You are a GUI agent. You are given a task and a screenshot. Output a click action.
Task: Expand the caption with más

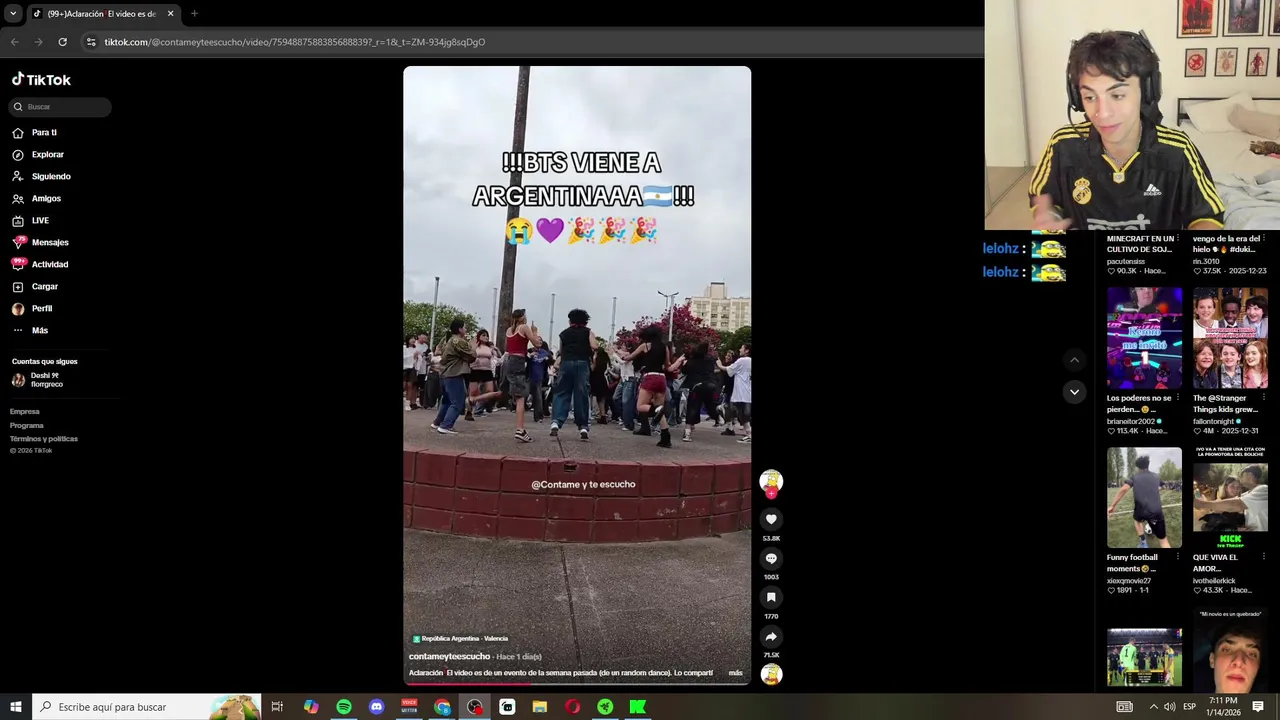point(736,673)
